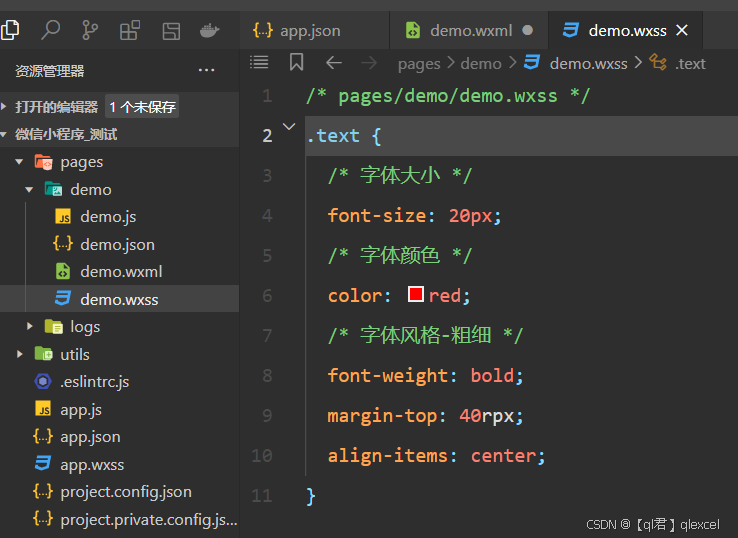
Task: Click the outline list icon in editor toolbar
Action: pyautogui.click(x=259, y=62)
